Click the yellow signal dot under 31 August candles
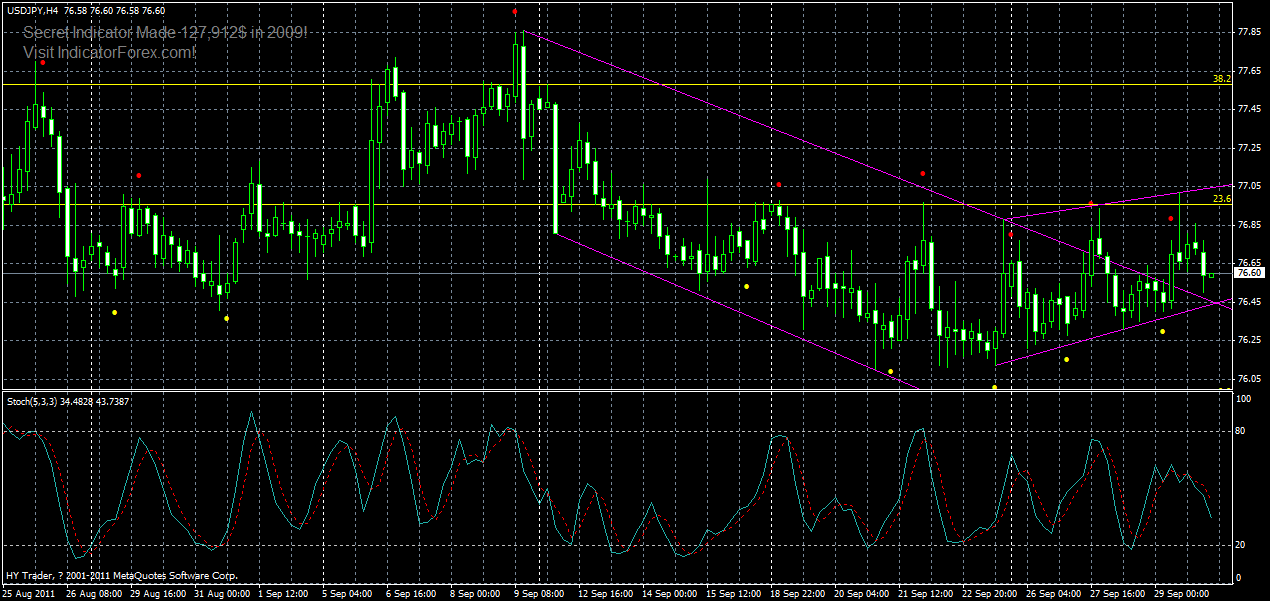The image size is (1270, 601). pyautogui.click(x=227, y=318)
